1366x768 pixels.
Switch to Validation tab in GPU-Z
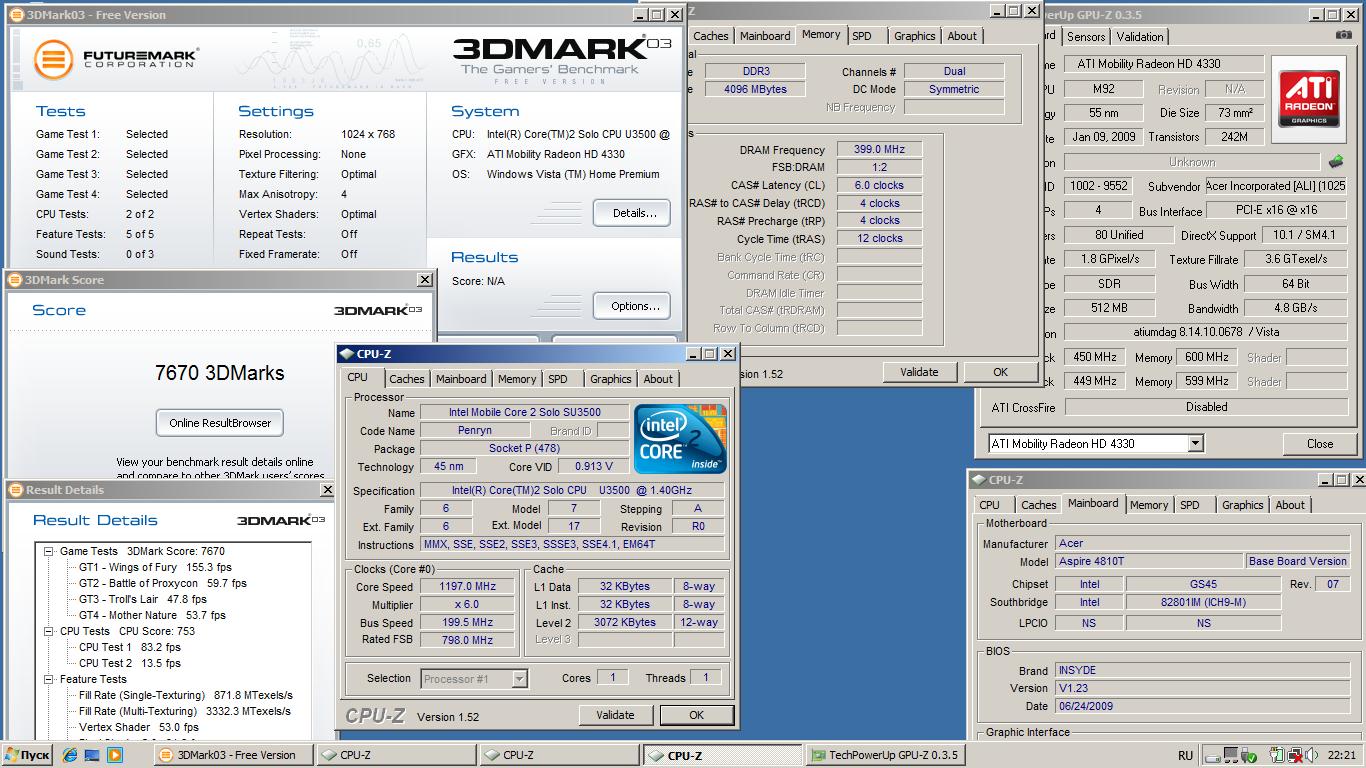click(1140, 36)
